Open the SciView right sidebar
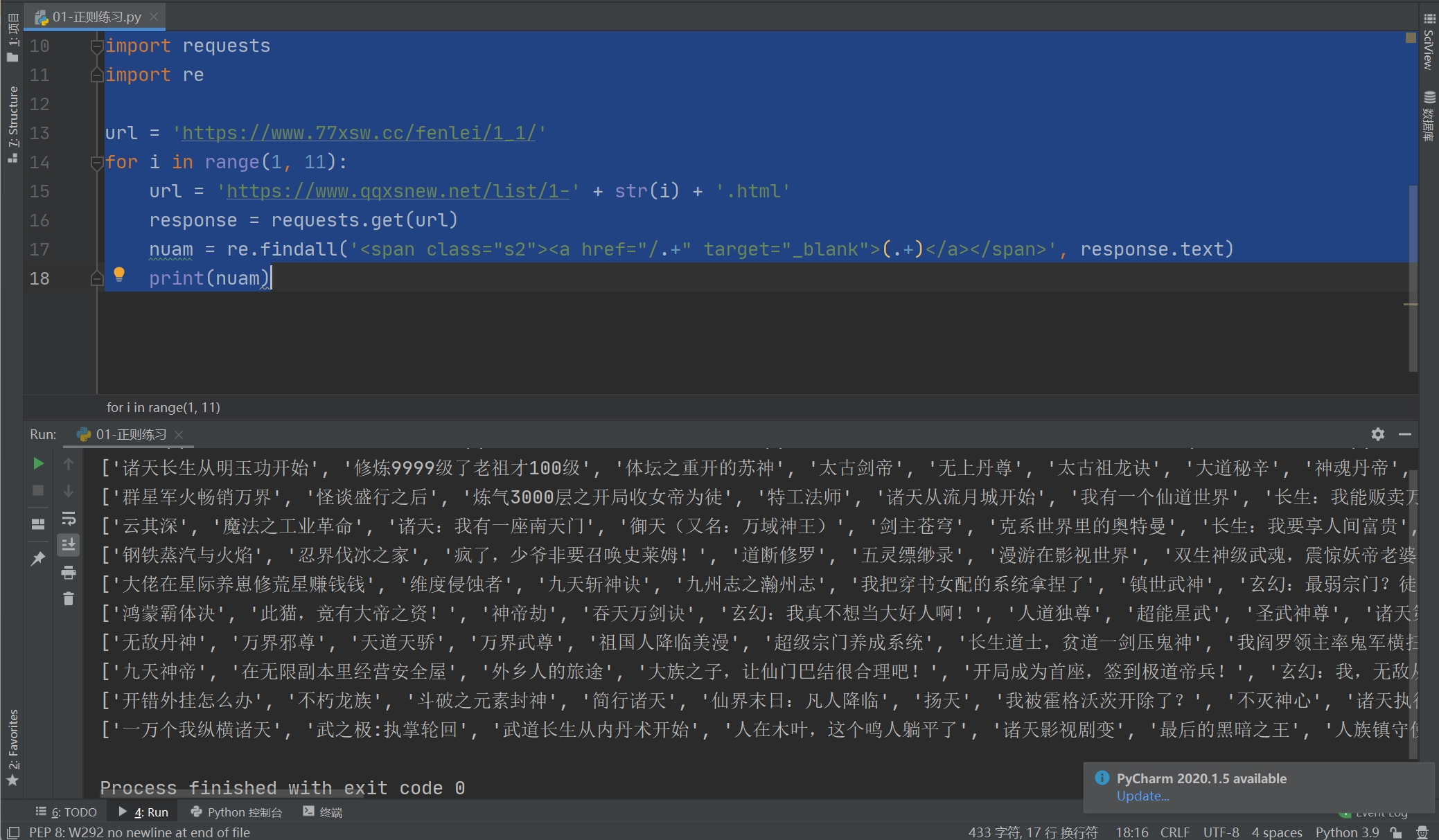The height and width of the screenshot is (840, 1439). click(x=1429, y=42)
